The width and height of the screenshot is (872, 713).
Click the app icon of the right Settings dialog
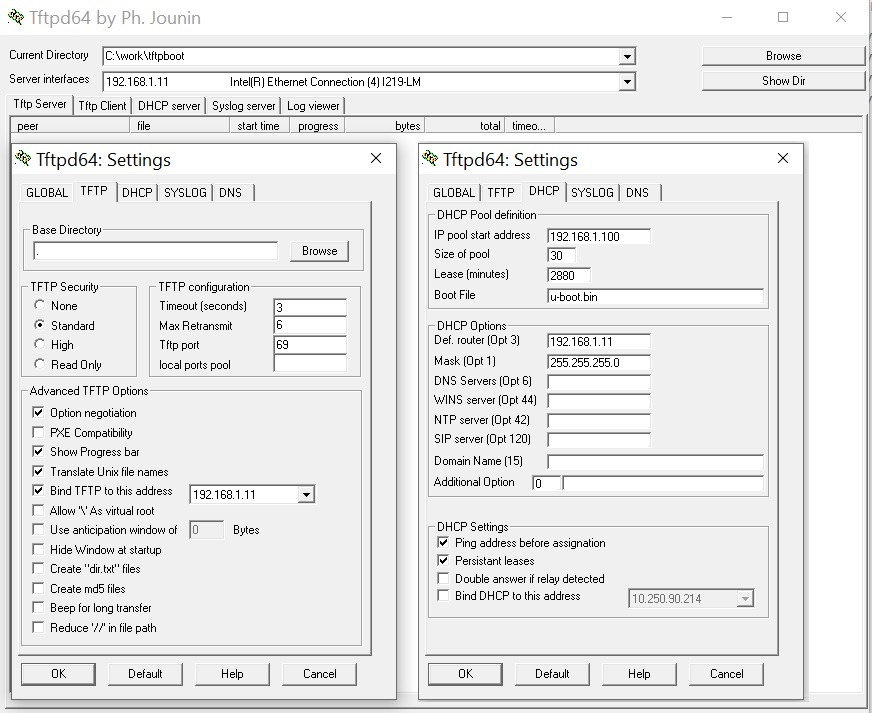[x=430, y=159]
